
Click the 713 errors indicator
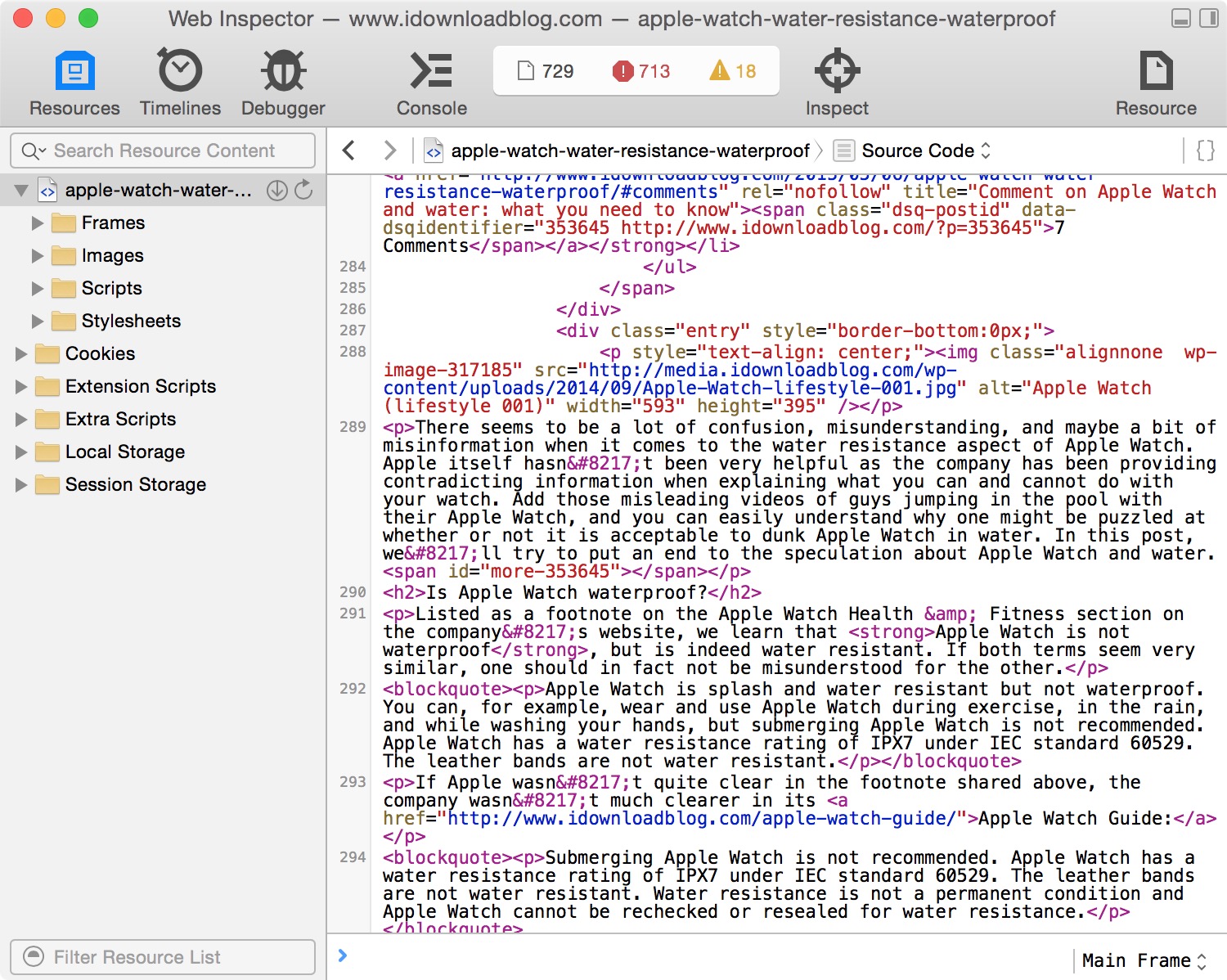coord(641,71)
